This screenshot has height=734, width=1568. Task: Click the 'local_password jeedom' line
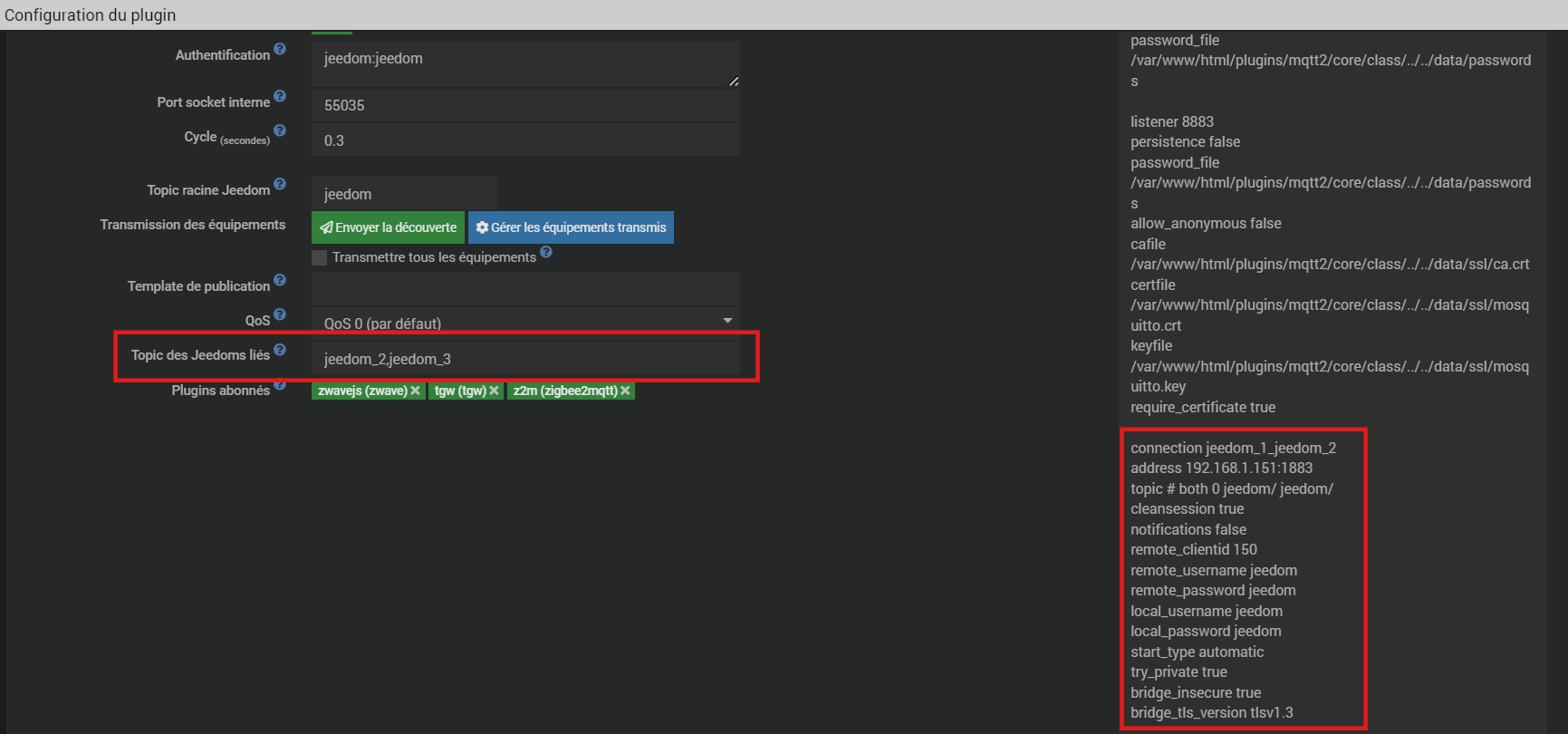click(x=1206, y=631)
